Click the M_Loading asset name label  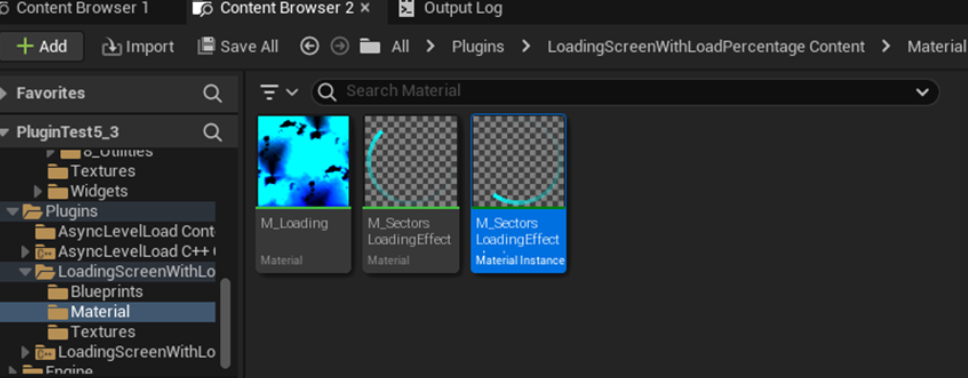294,224
